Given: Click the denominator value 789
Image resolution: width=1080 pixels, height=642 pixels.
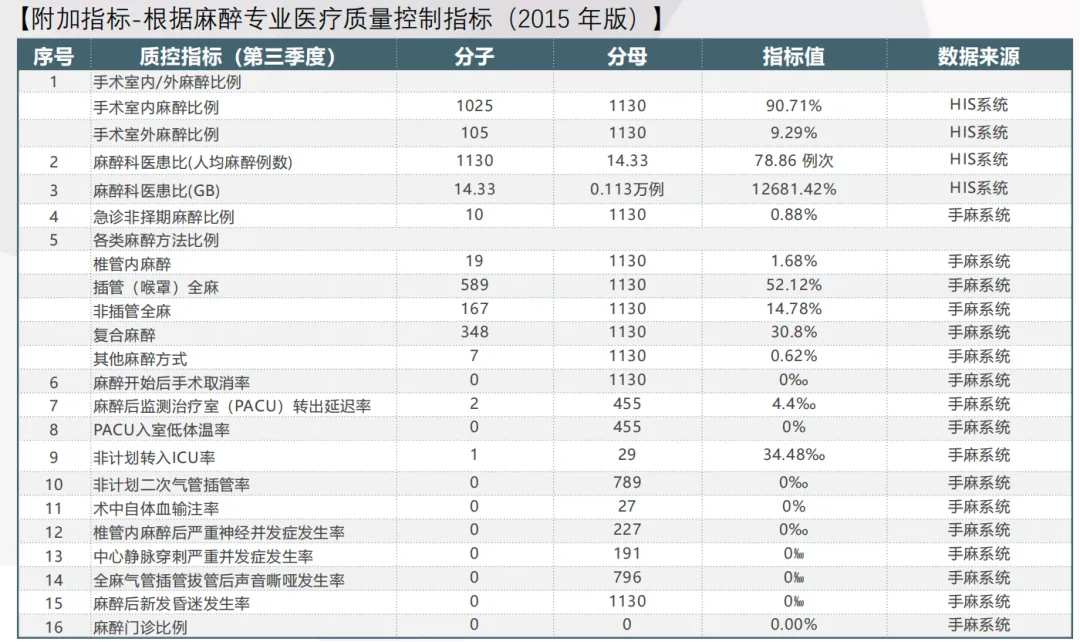Looking at the screenshot, I should point(627,482).
